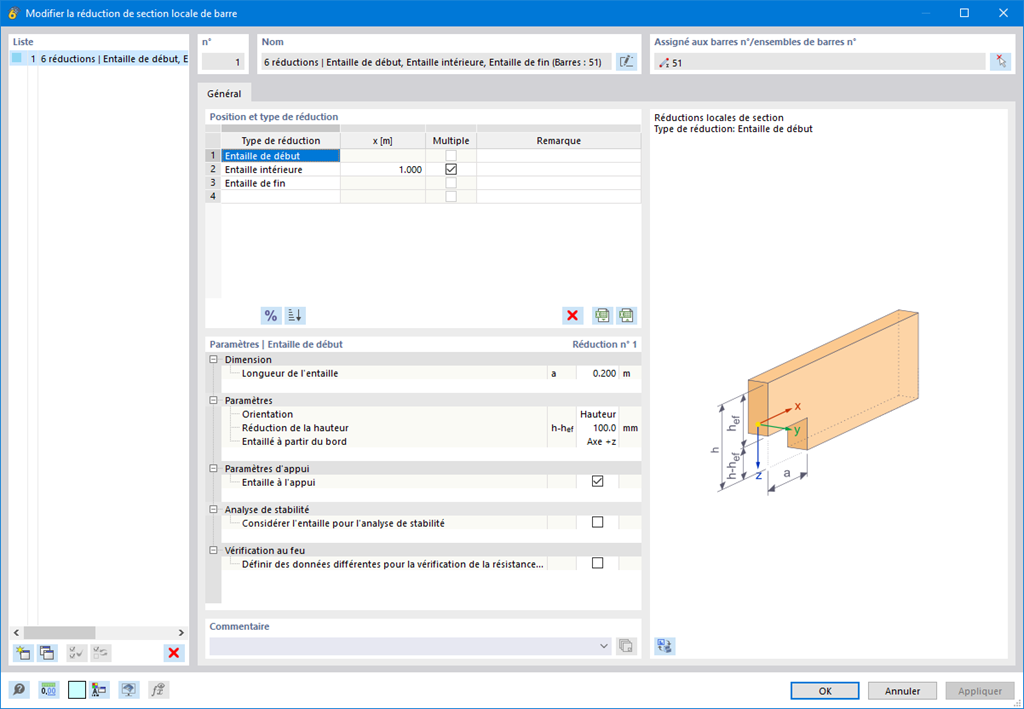Click the Type de réduction column header
The height and width of the screenshot is (709, 1024).
[281, 141]
